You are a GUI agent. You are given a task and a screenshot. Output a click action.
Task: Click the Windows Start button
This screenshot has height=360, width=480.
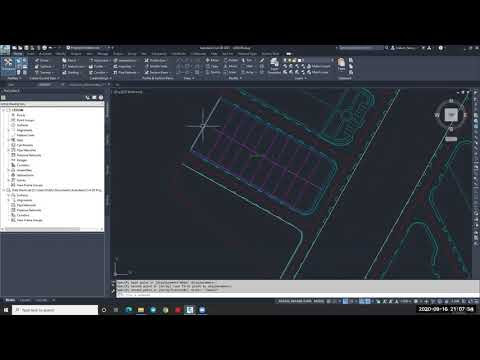tap(6, 310)
